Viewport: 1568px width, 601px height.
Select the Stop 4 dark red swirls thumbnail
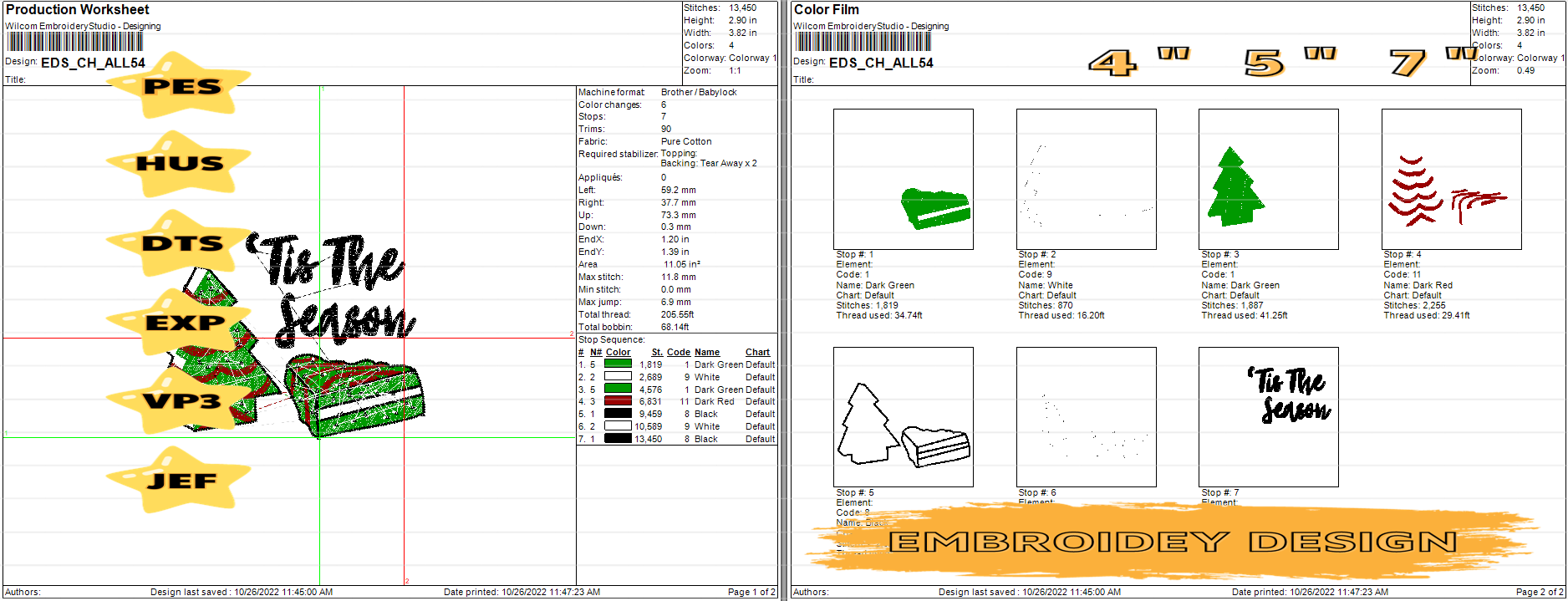tap(1451, 179)
